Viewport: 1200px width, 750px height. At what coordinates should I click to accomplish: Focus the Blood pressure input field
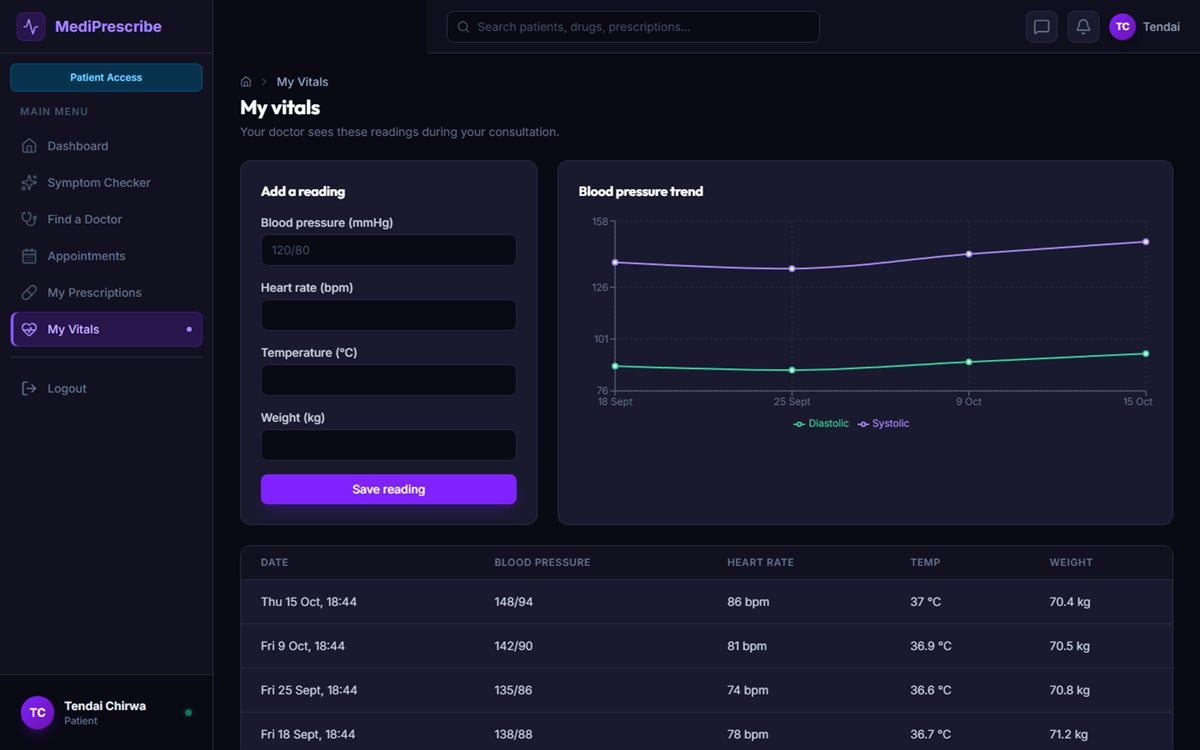(389, 250)
